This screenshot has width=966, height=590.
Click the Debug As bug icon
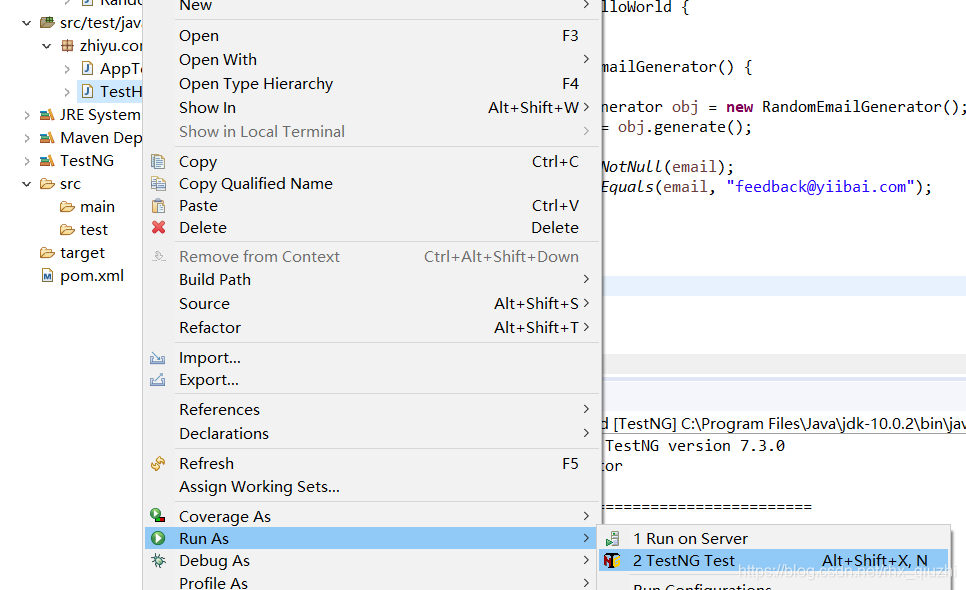[x=158, y=561]
